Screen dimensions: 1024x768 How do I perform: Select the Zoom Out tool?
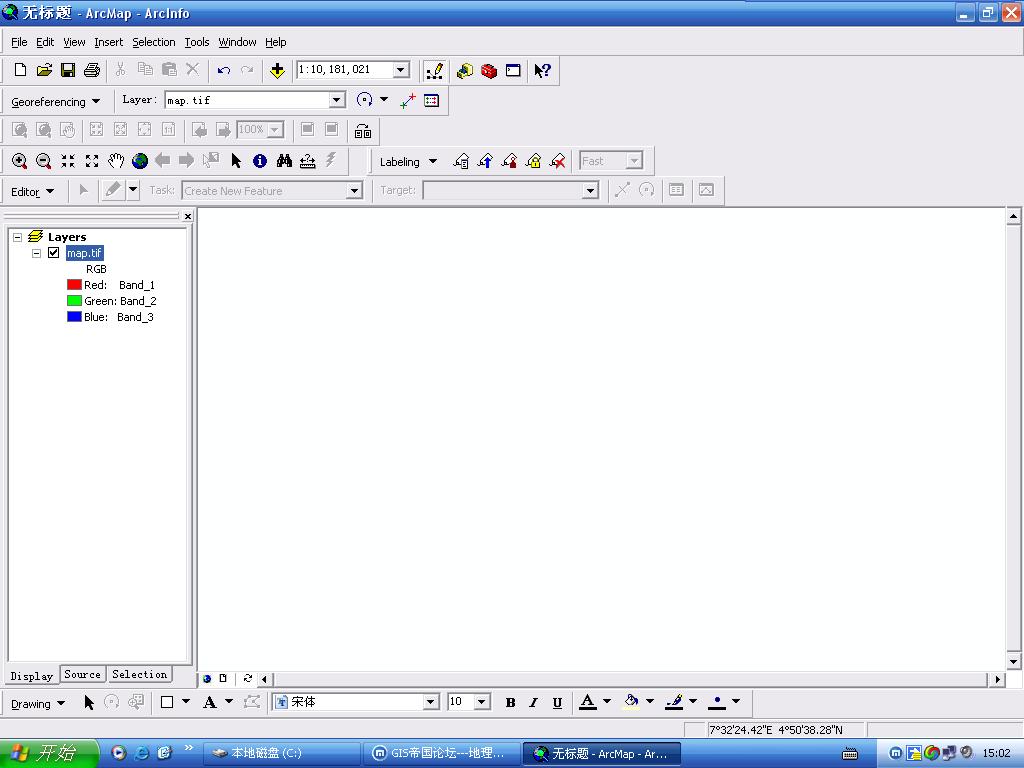click(x=44, y=161)
